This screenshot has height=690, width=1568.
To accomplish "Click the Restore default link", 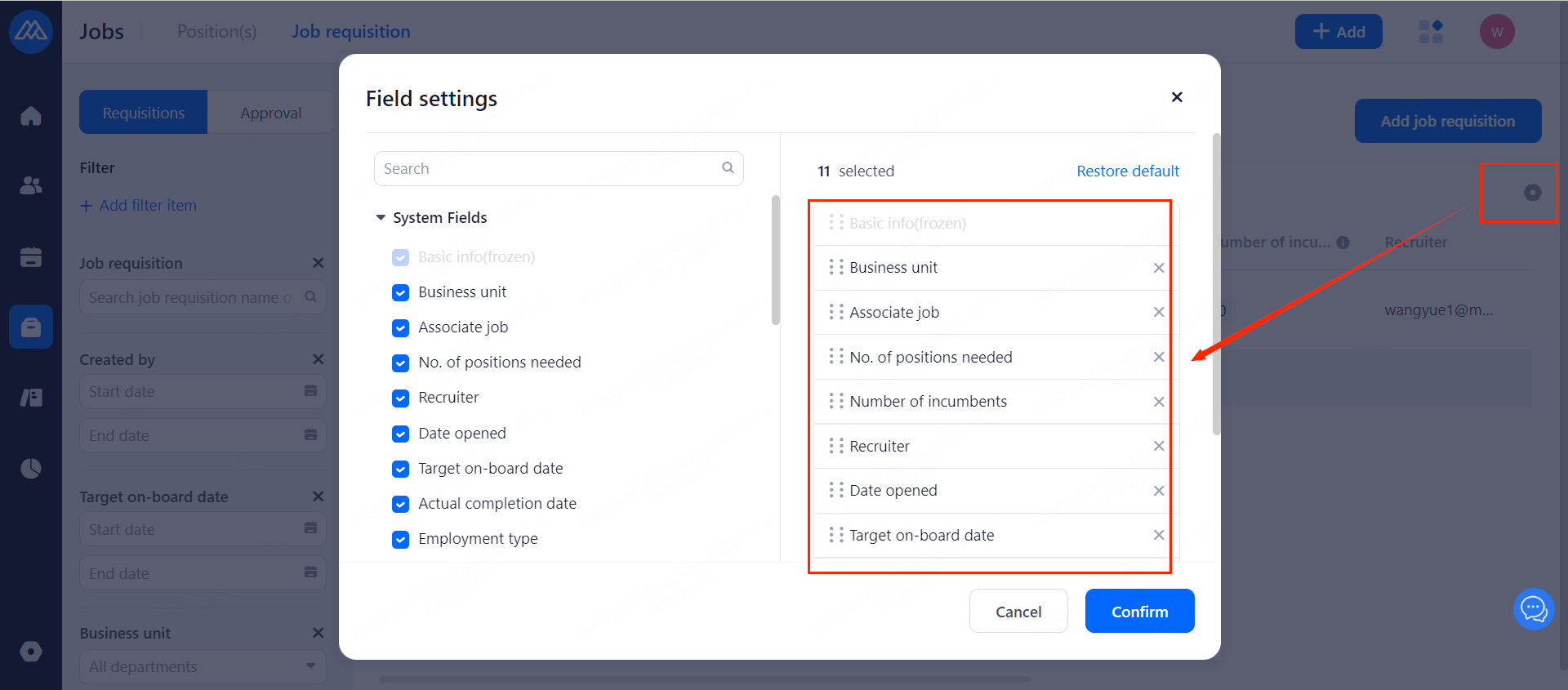I will coord(1127,171).
